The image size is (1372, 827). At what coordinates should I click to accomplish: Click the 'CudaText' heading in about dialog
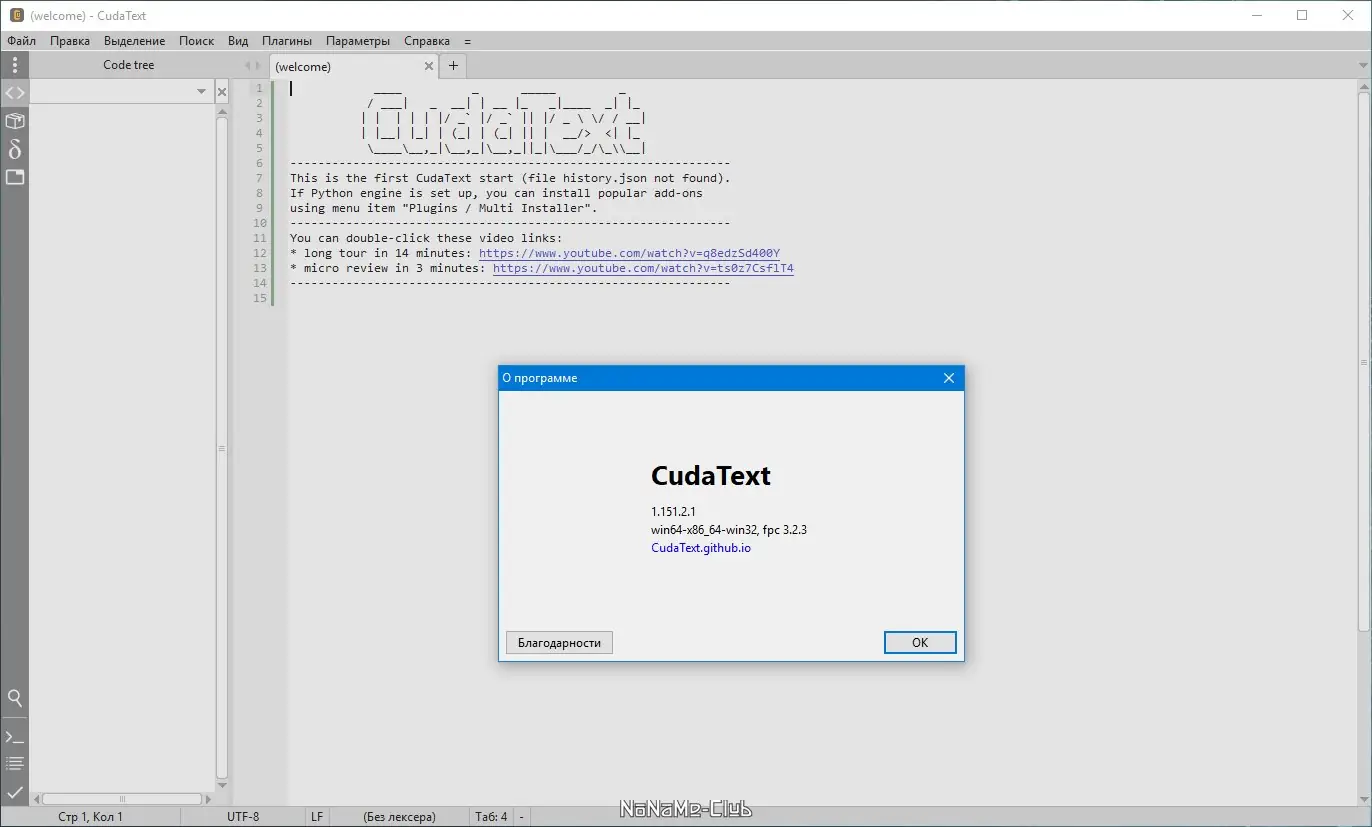(711, 475)
